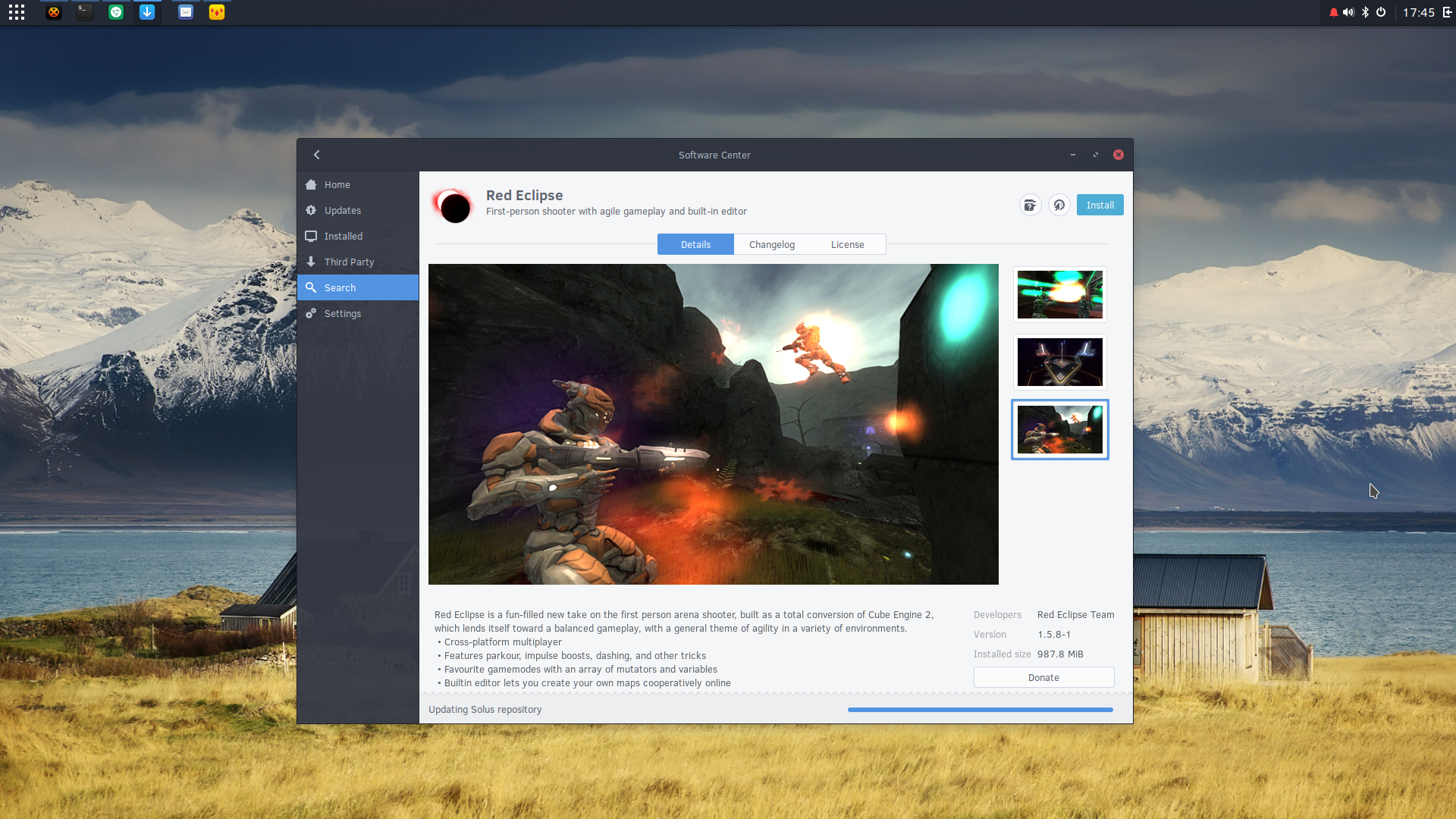This screenshot has height=819, width=1456.
Task: Click the Red Eclipse title text
Action: pos(525,196)
